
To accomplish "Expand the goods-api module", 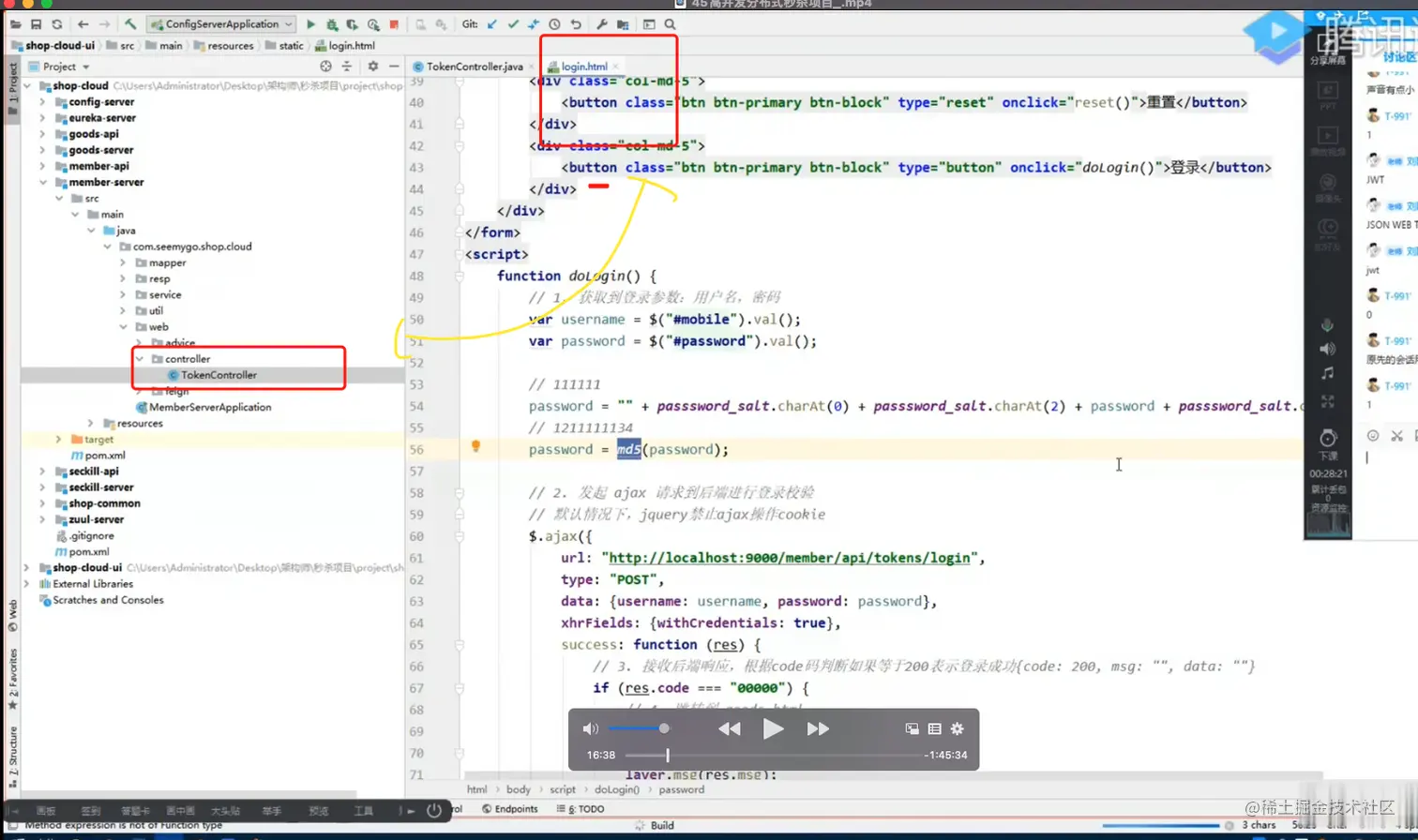I will click(x=42, y=134).
